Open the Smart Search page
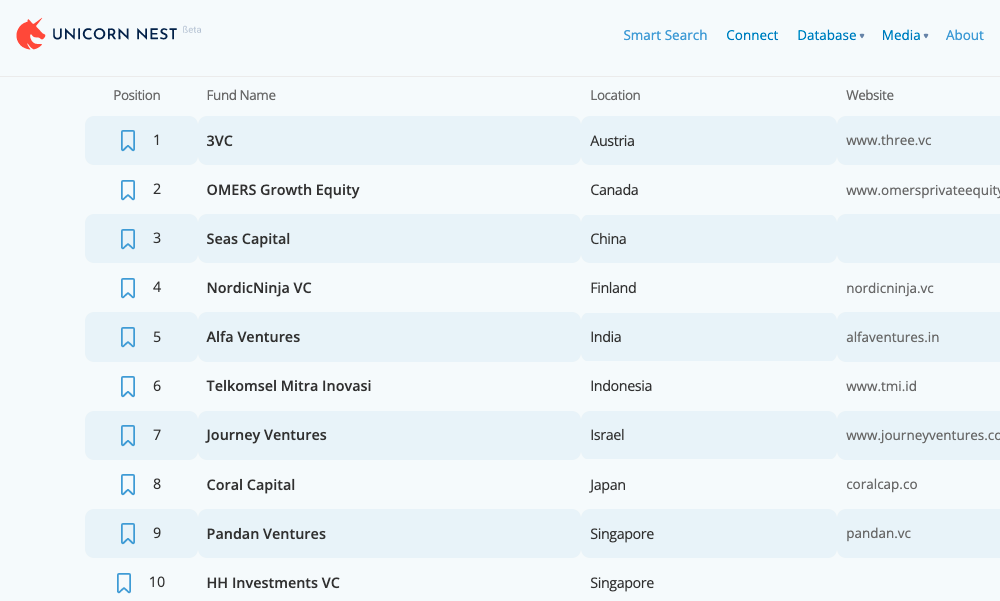The image size is (1000, 601). [x=665, y=35]
